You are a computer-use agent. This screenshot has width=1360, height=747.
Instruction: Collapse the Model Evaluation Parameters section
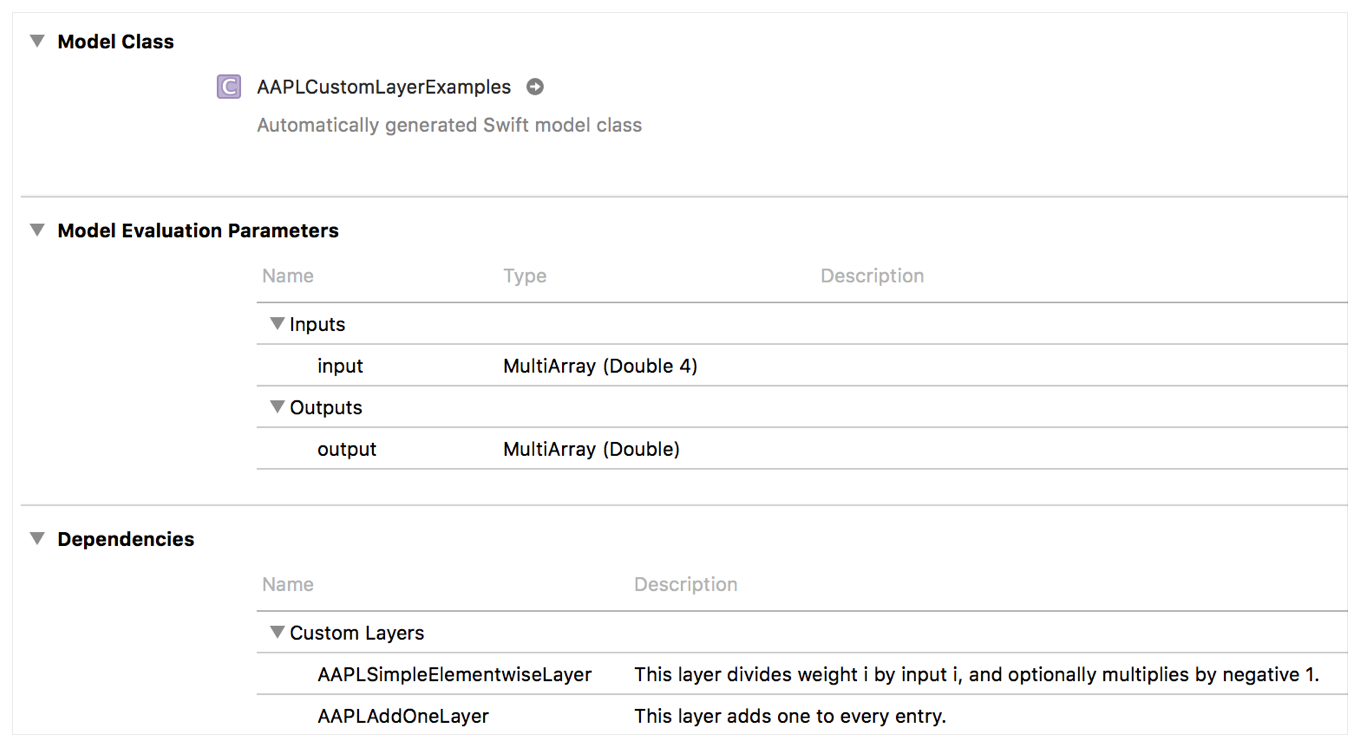(37, 231)
